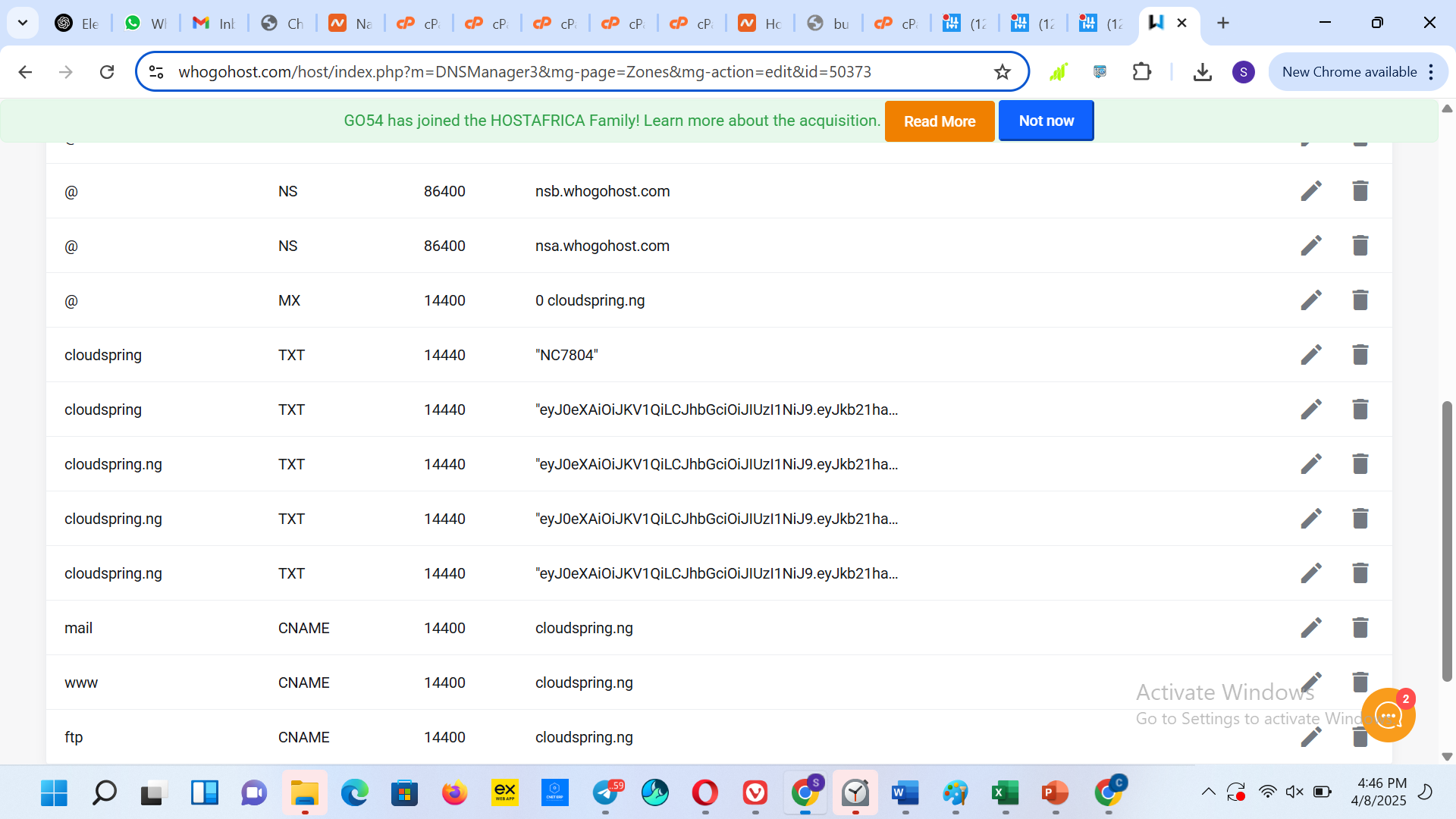The width and height of the screenshot is (1456, 819).
Task: Switch to the bu tab
Action: [x=828, y=23]
